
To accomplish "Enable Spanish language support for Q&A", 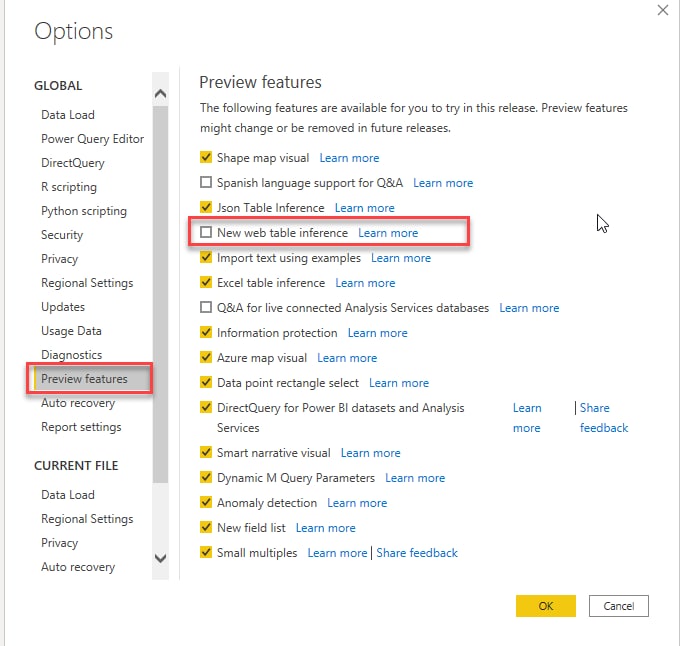I will [x=206, y=183].
